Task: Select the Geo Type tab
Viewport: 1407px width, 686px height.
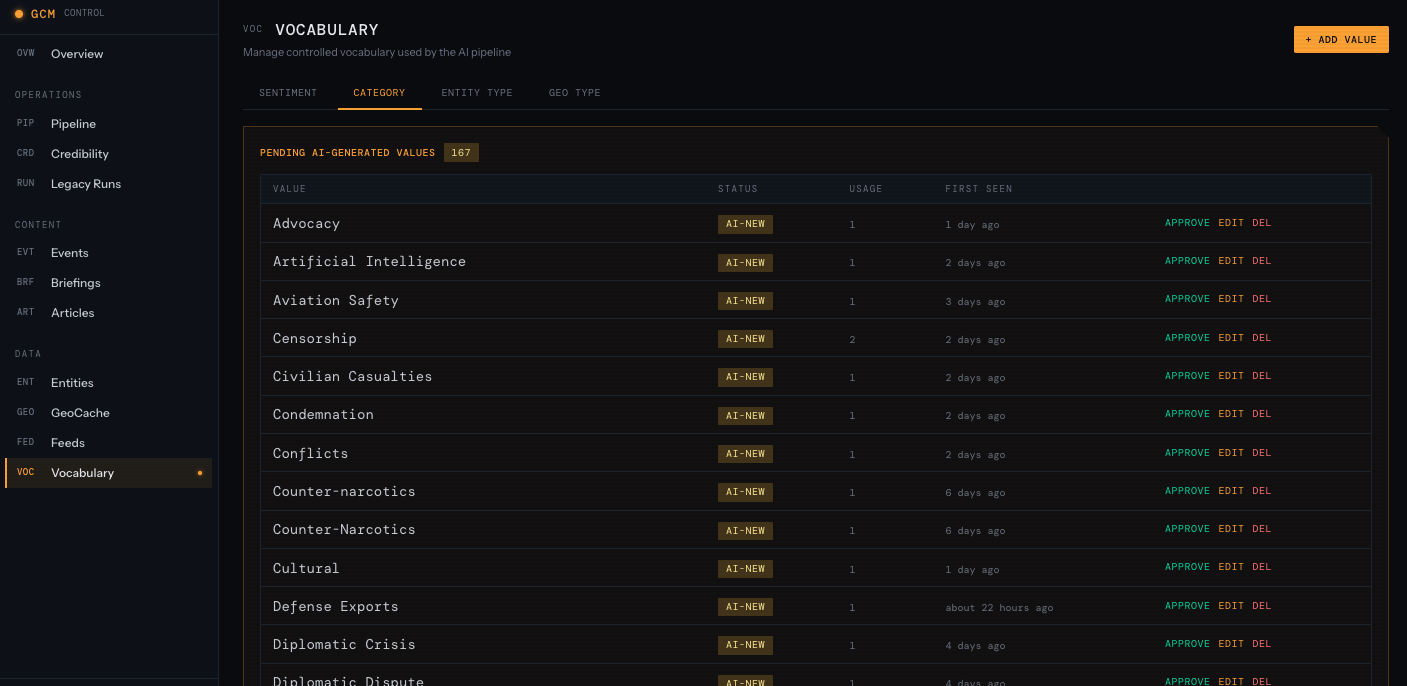Action: (574, 93)
